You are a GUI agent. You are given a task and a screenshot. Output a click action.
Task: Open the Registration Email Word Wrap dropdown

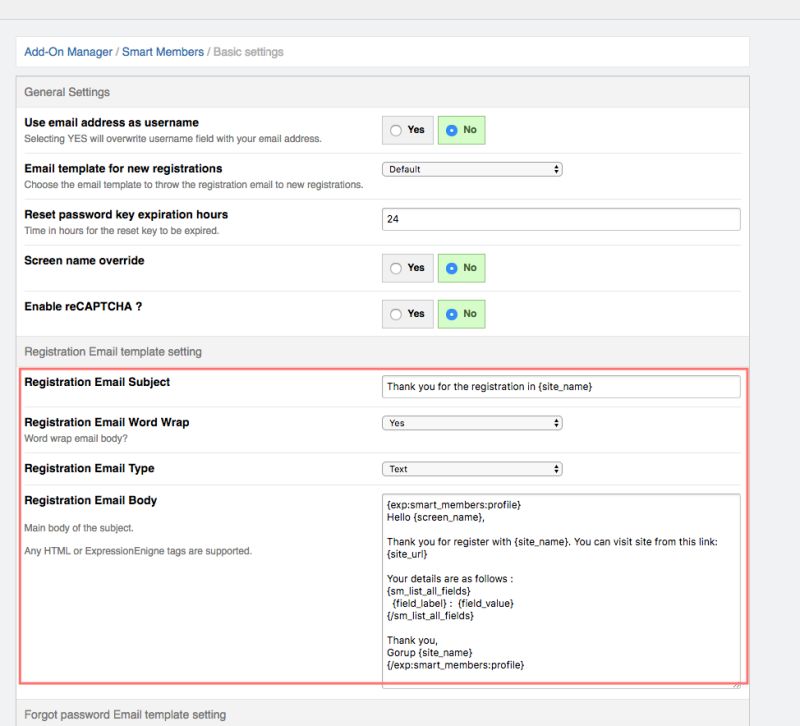click(x=472, y=422)
